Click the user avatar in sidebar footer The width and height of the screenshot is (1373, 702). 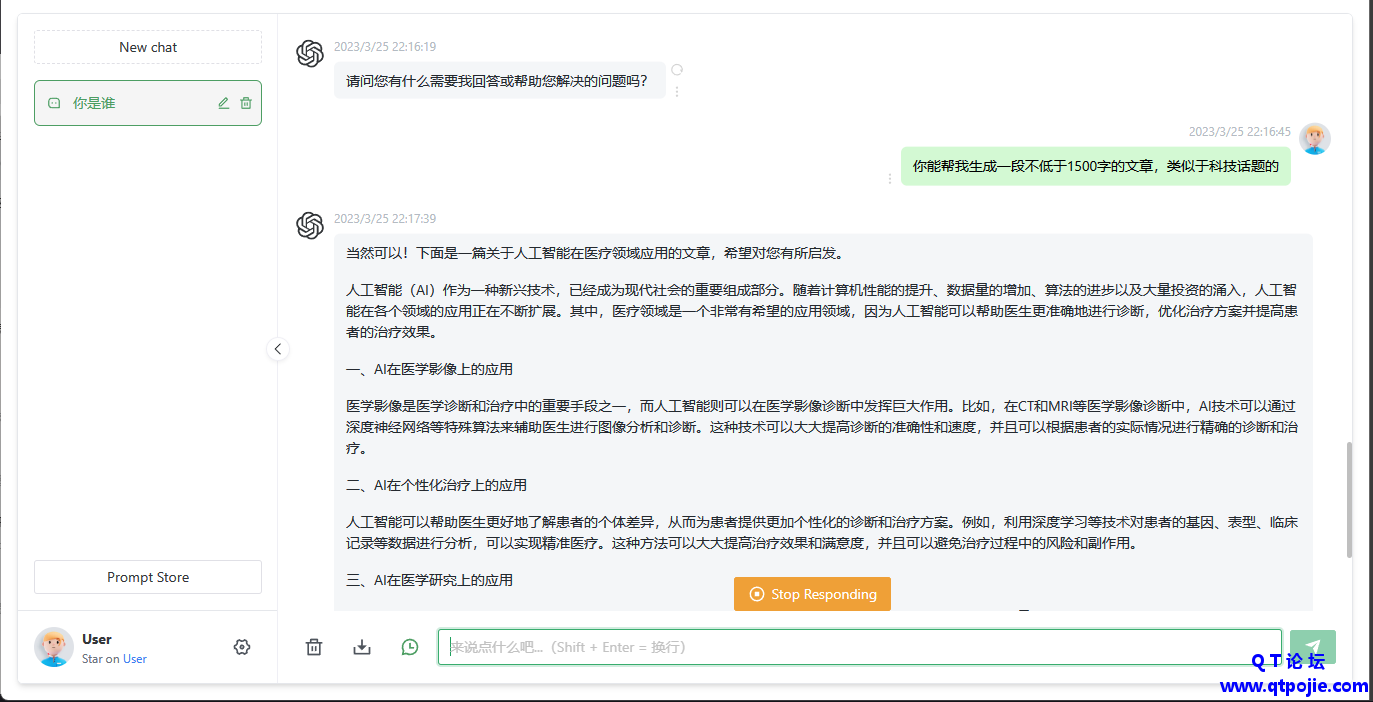54,647
